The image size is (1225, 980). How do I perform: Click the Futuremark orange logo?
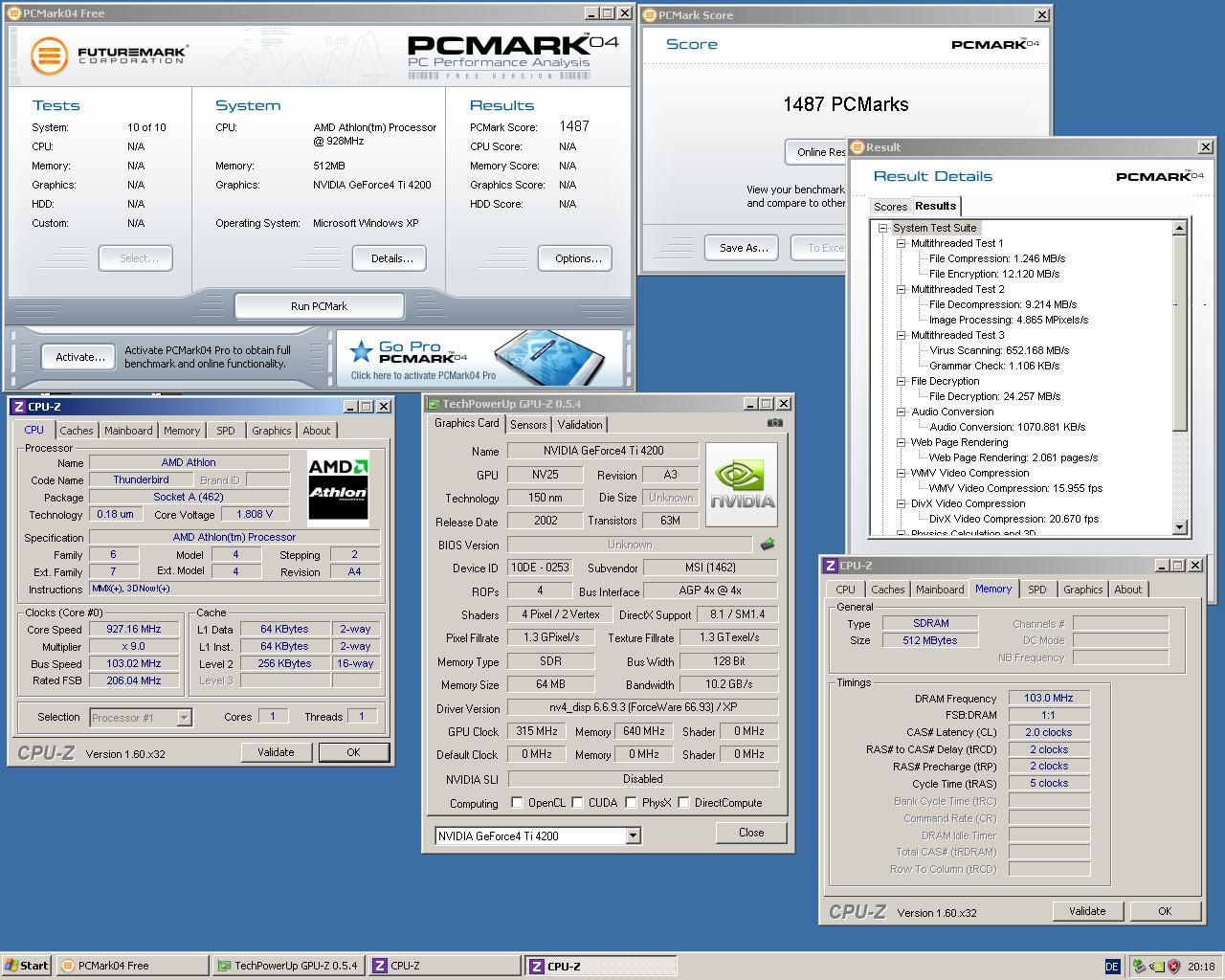tap(50, 56)
